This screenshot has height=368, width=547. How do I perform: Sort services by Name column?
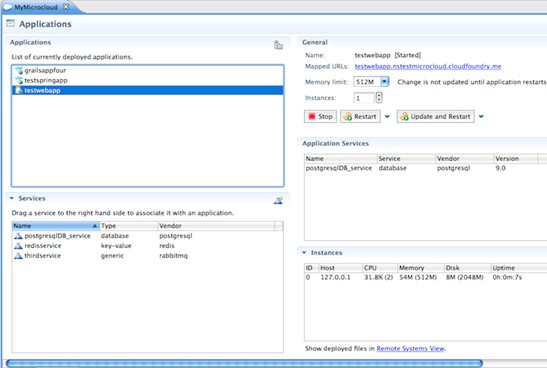tap(56, 226)
